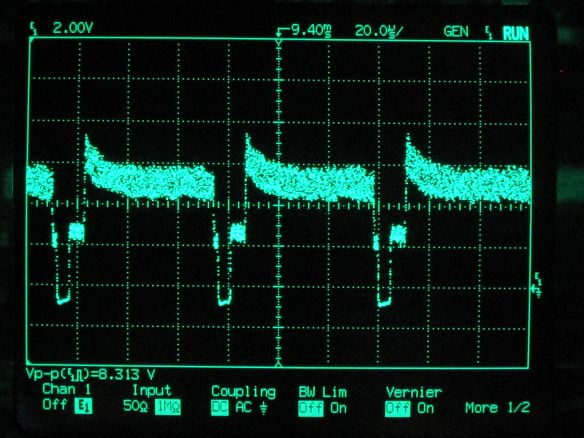
Task: Enable Vernier On
Action: click(425, 408)
